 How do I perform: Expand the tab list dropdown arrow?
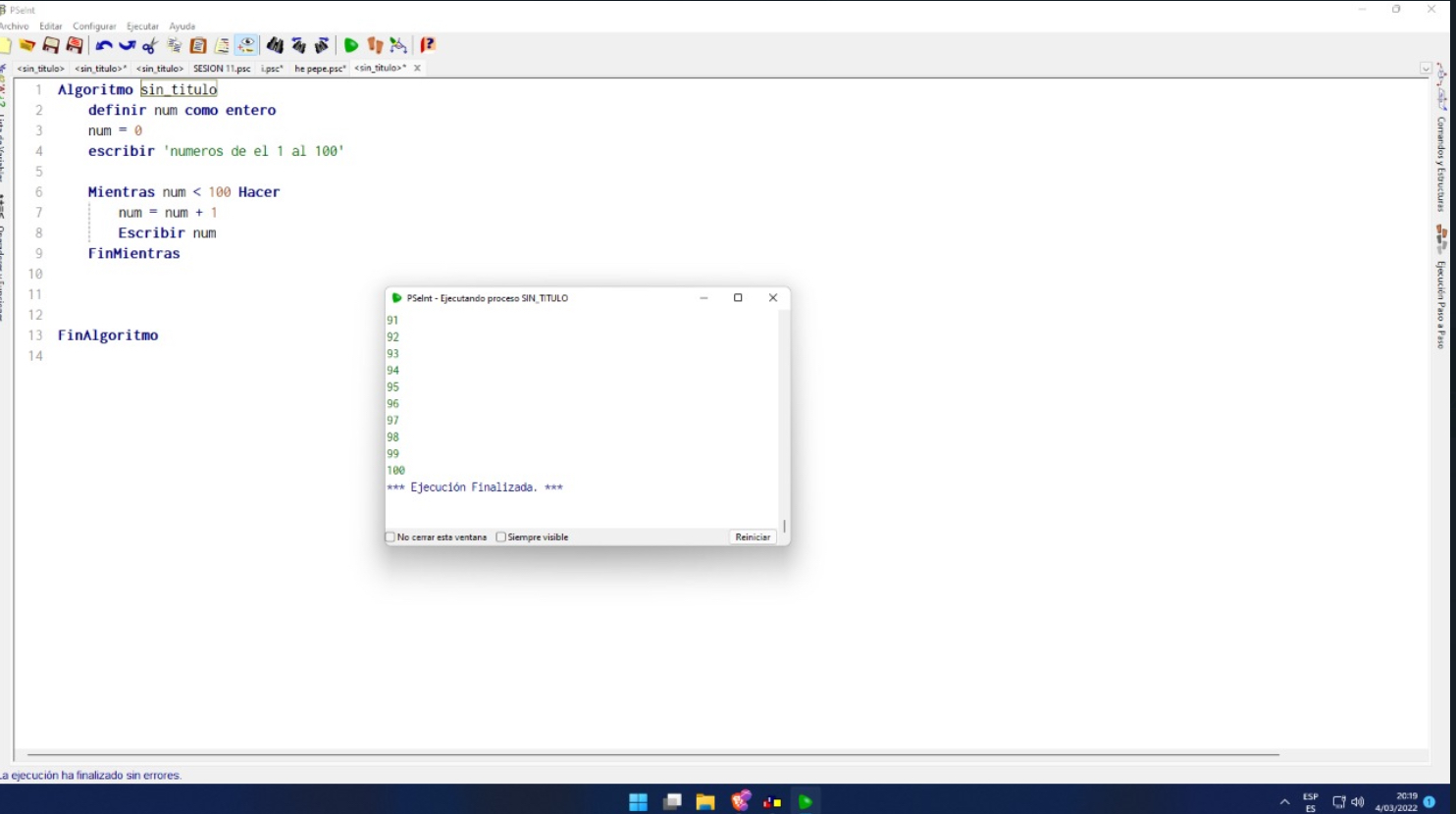pos(1426,69)
